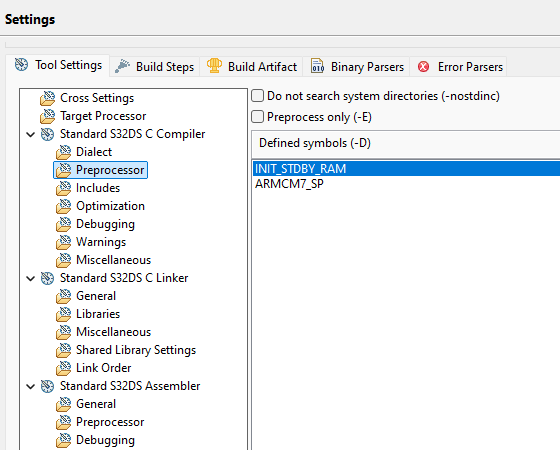Click the assembler General folder icon
The width and height of the screenshot is (560, 450).
pyautogui.click(x=64, y=404)
